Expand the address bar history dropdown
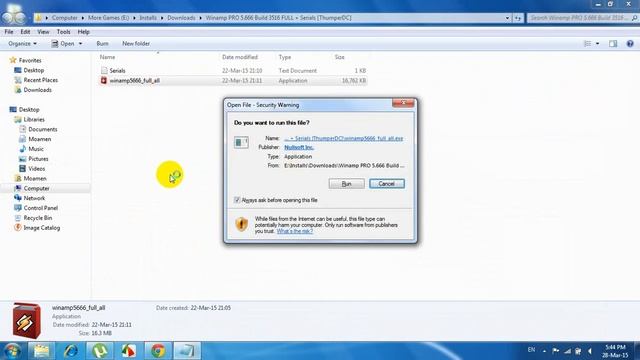Image resolution: width=640 pixels, height=360 pixels. click(507, 18)
